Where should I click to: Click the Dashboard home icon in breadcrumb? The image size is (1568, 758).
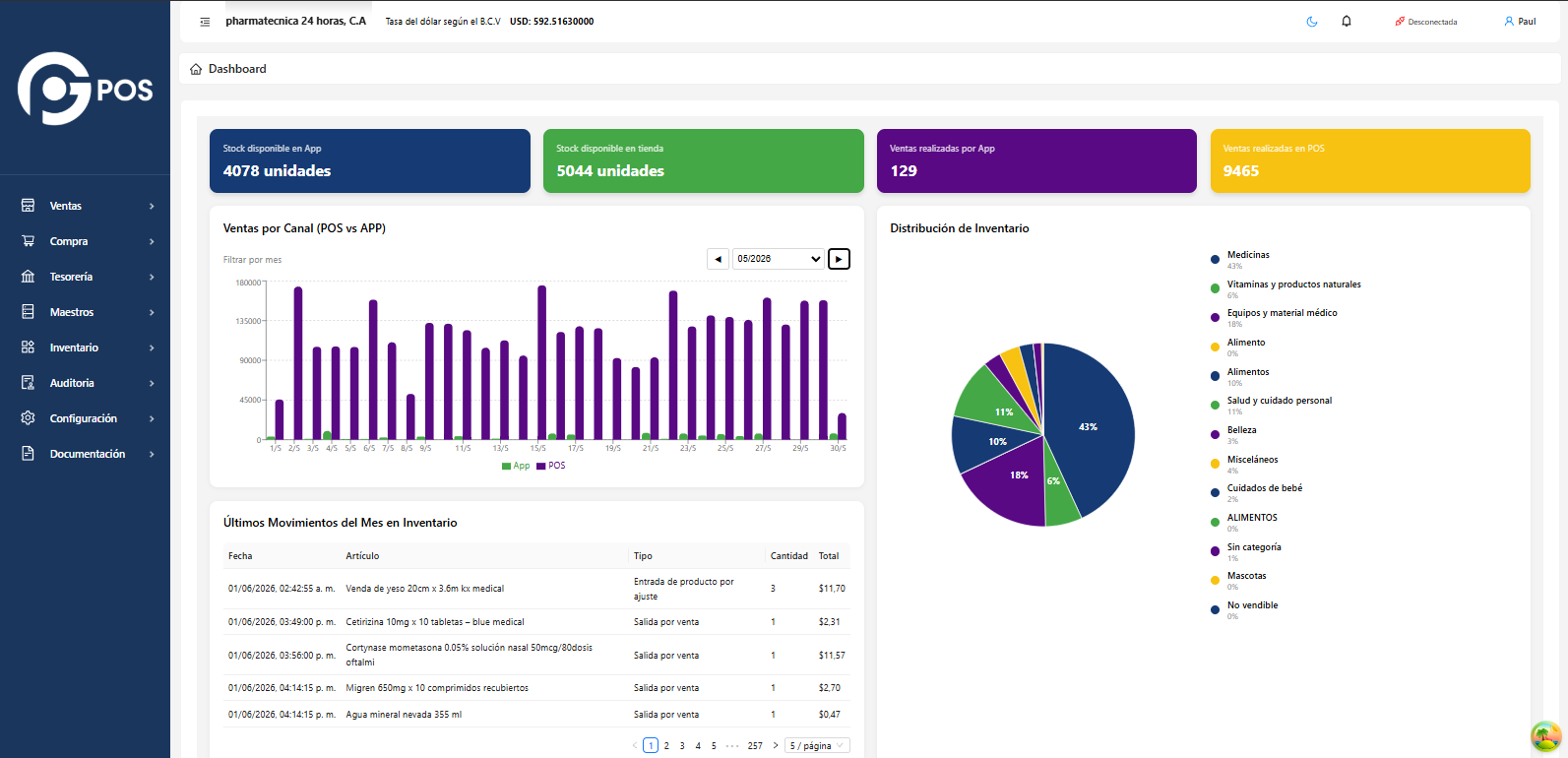coord(196,69)
